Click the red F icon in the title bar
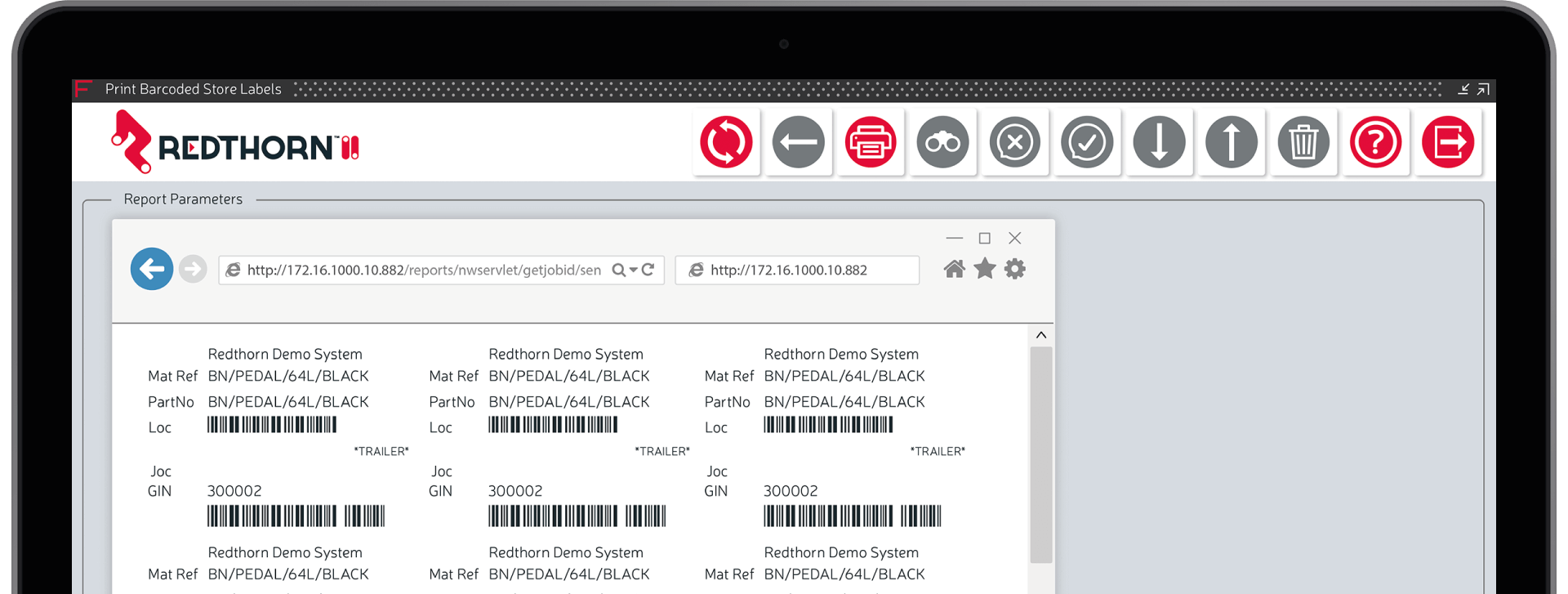The image size is (1568, 594). 82,88
